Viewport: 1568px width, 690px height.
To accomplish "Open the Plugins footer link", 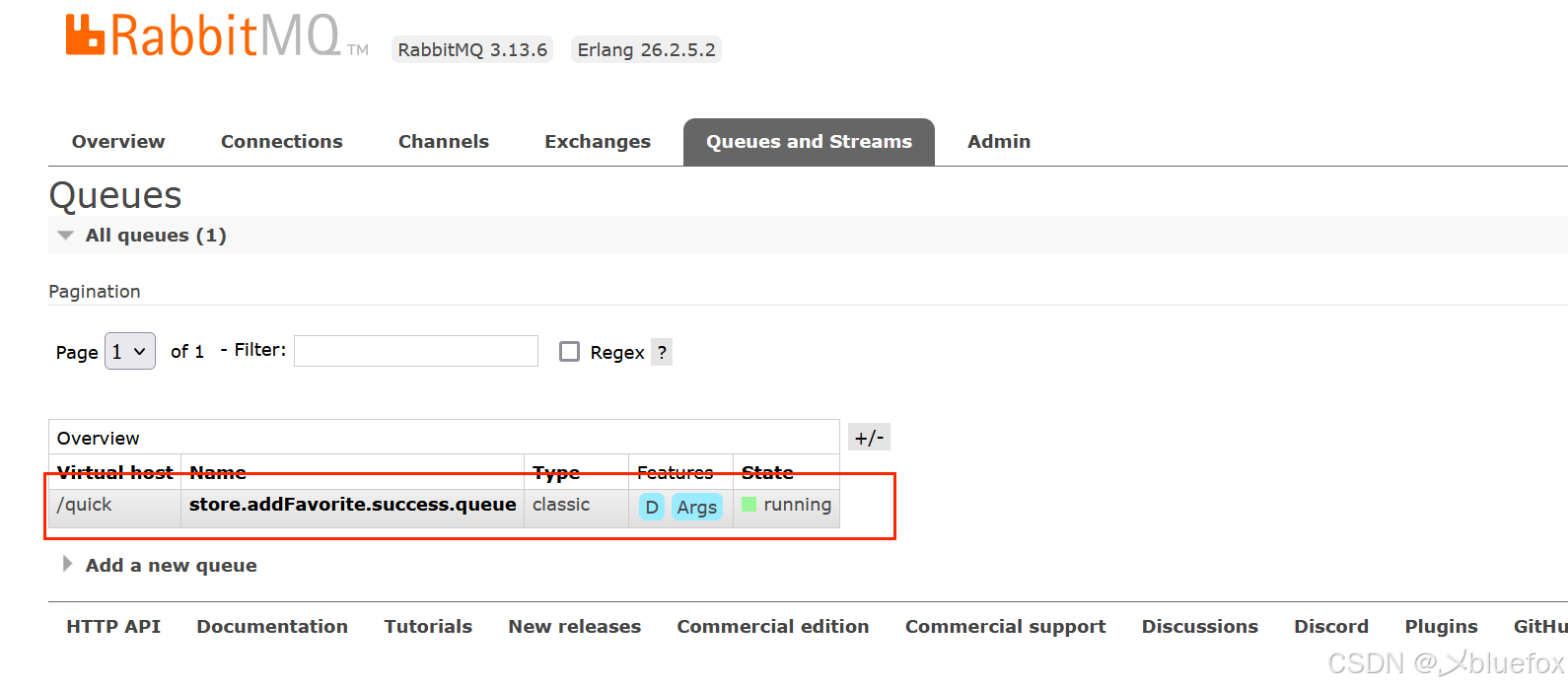I will [x=1441, y=626].
